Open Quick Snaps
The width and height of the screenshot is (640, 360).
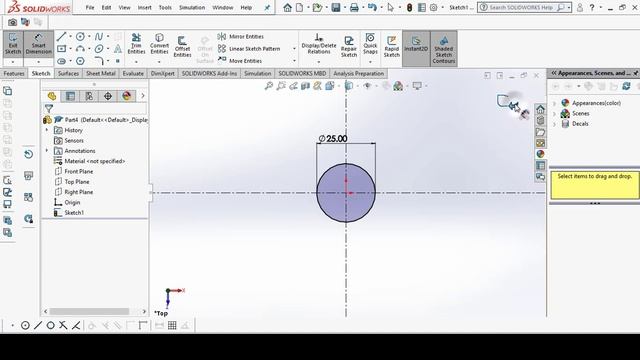(x=370, y=44)
